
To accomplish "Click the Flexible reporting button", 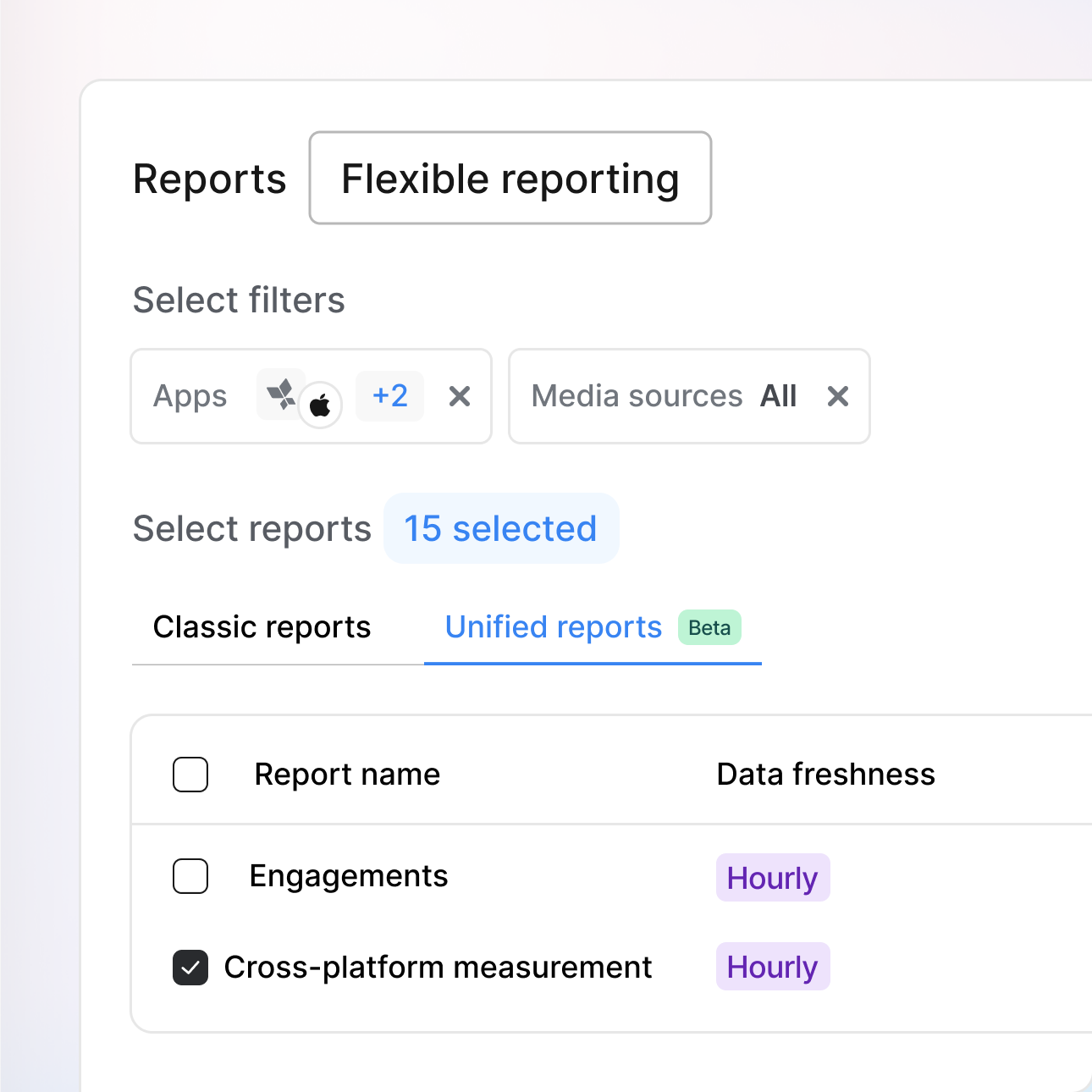I will (x=509, y=178).
